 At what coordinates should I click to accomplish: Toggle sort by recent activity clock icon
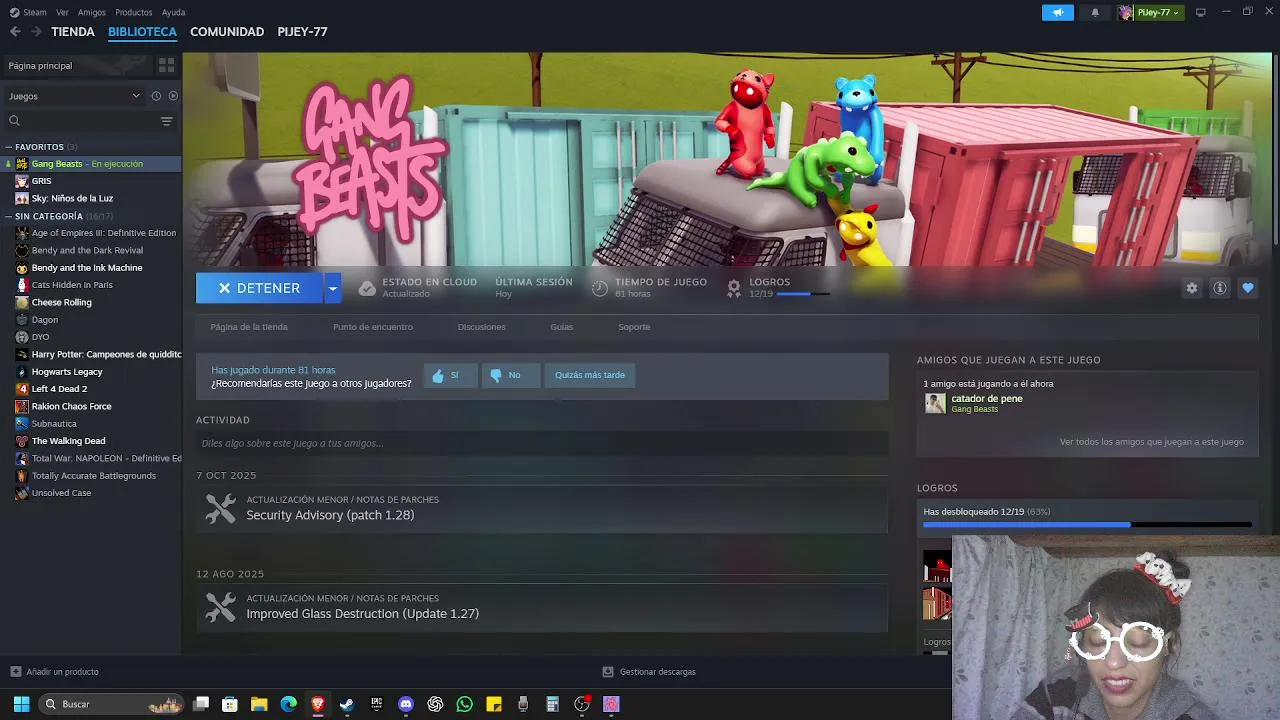pos(156,96)
